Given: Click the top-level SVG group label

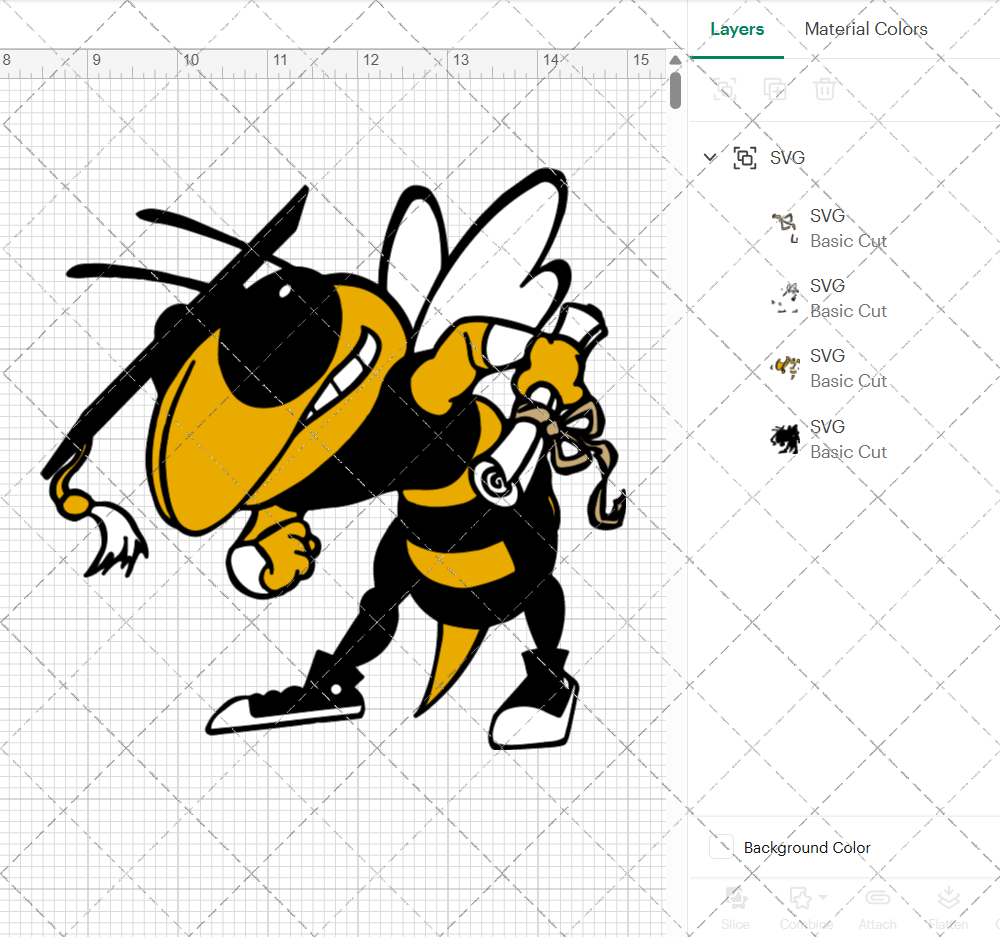Looking at the screenshot, I should 788,158.
